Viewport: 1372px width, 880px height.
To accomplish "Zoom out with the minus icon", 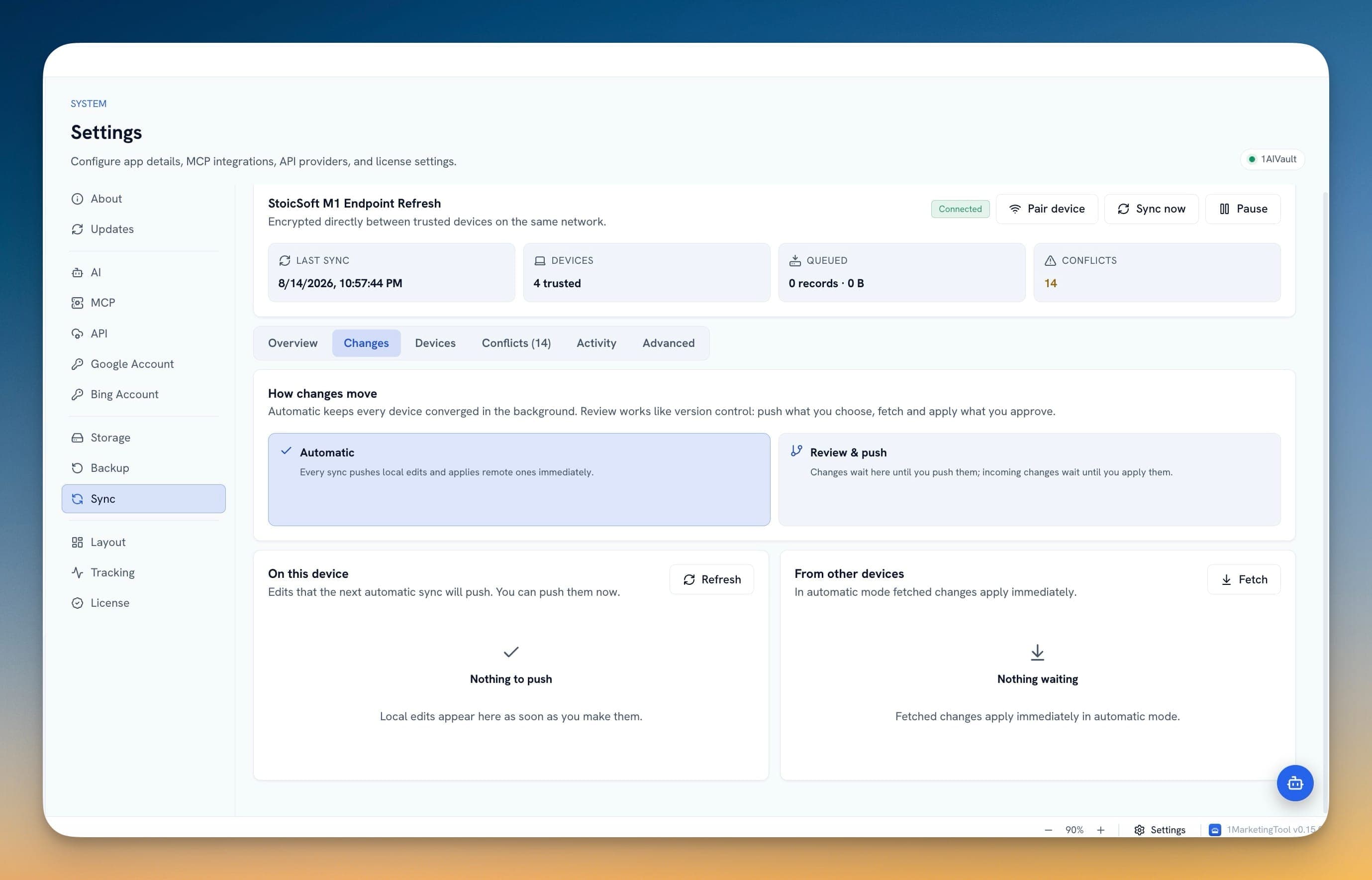I will pos(1048,830).
